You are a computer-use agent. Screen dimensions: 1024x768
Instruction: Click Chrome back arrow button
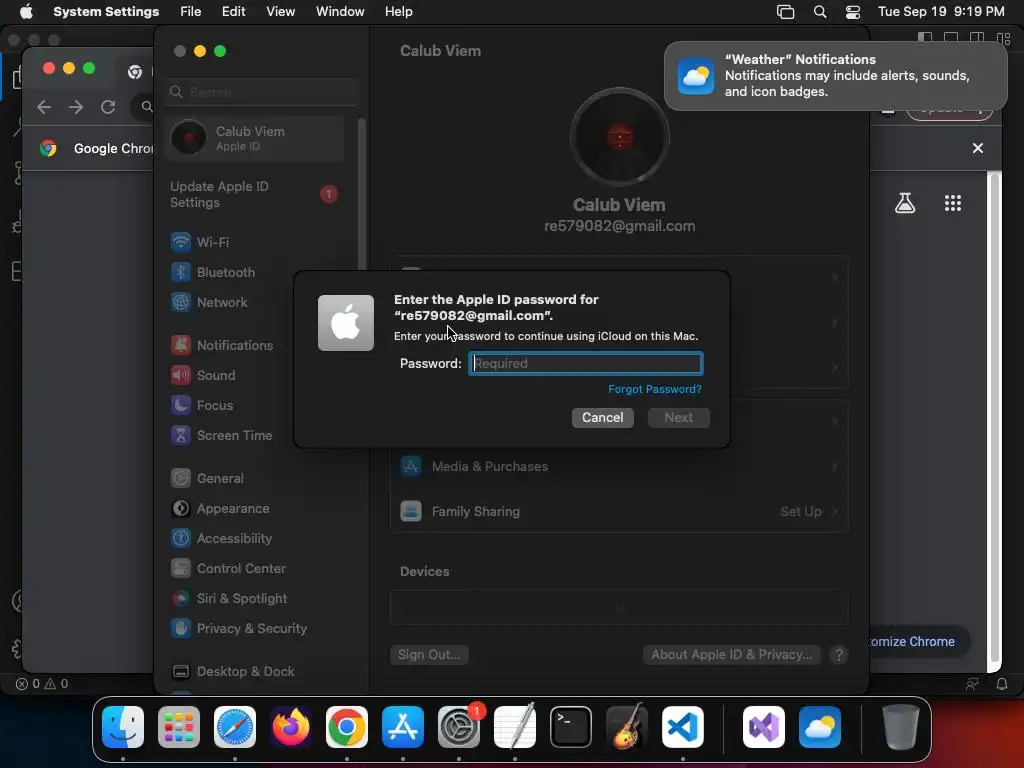44,106
